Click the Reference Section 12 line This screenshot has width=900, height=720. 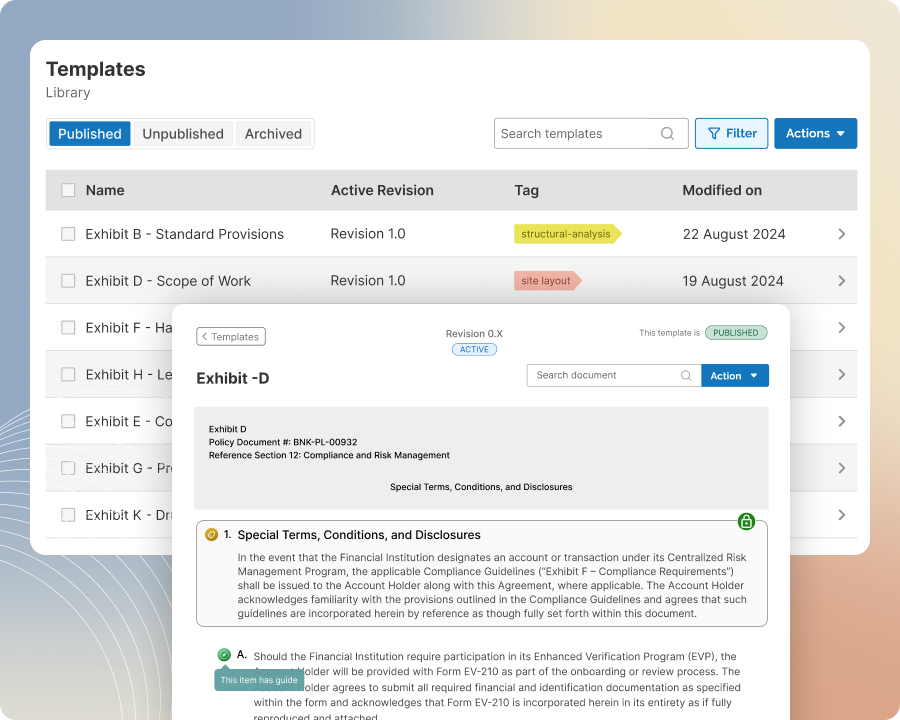pos(329,455)
